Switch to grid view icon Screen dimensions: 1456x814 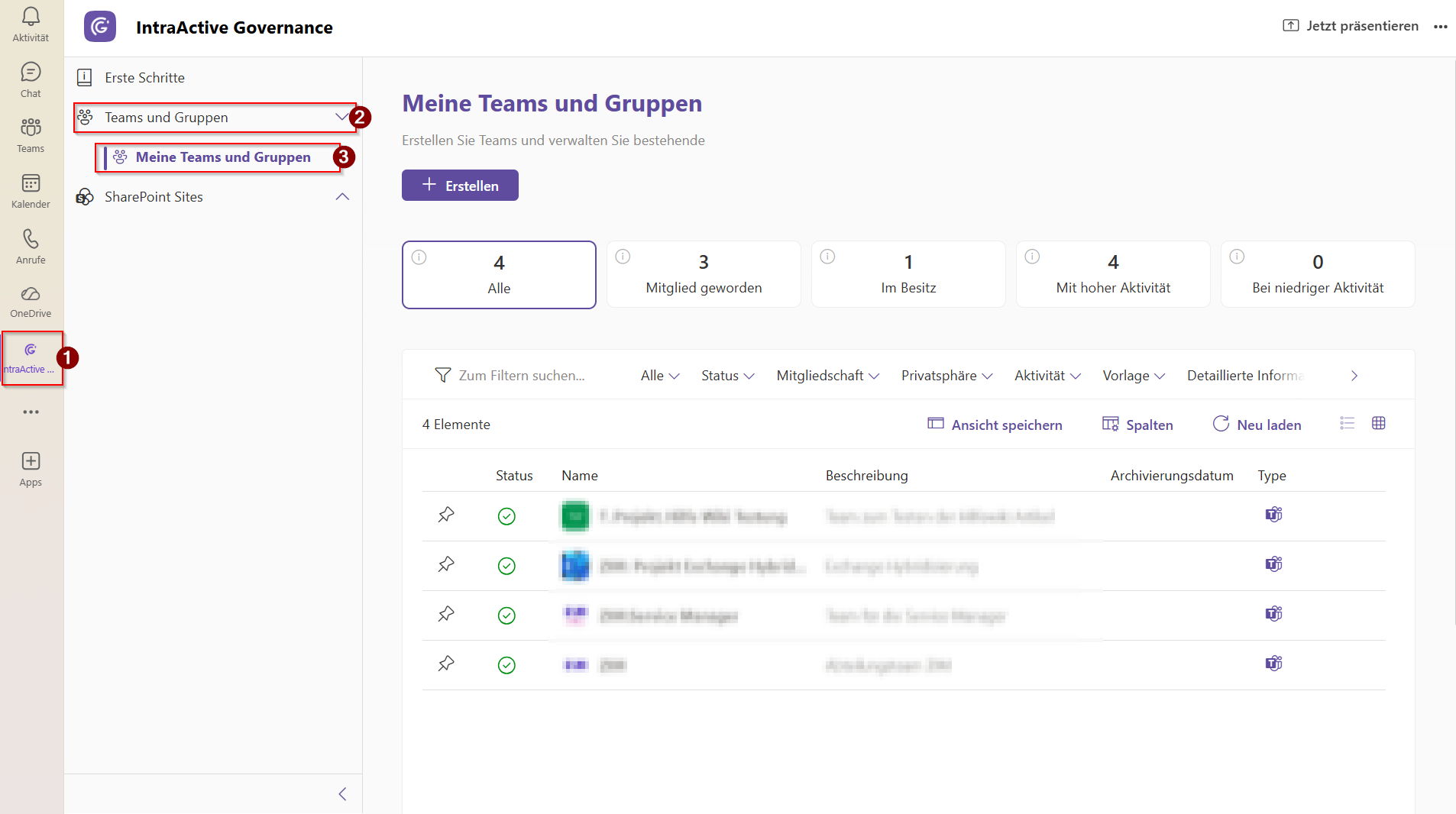(x=1378, y=423)
